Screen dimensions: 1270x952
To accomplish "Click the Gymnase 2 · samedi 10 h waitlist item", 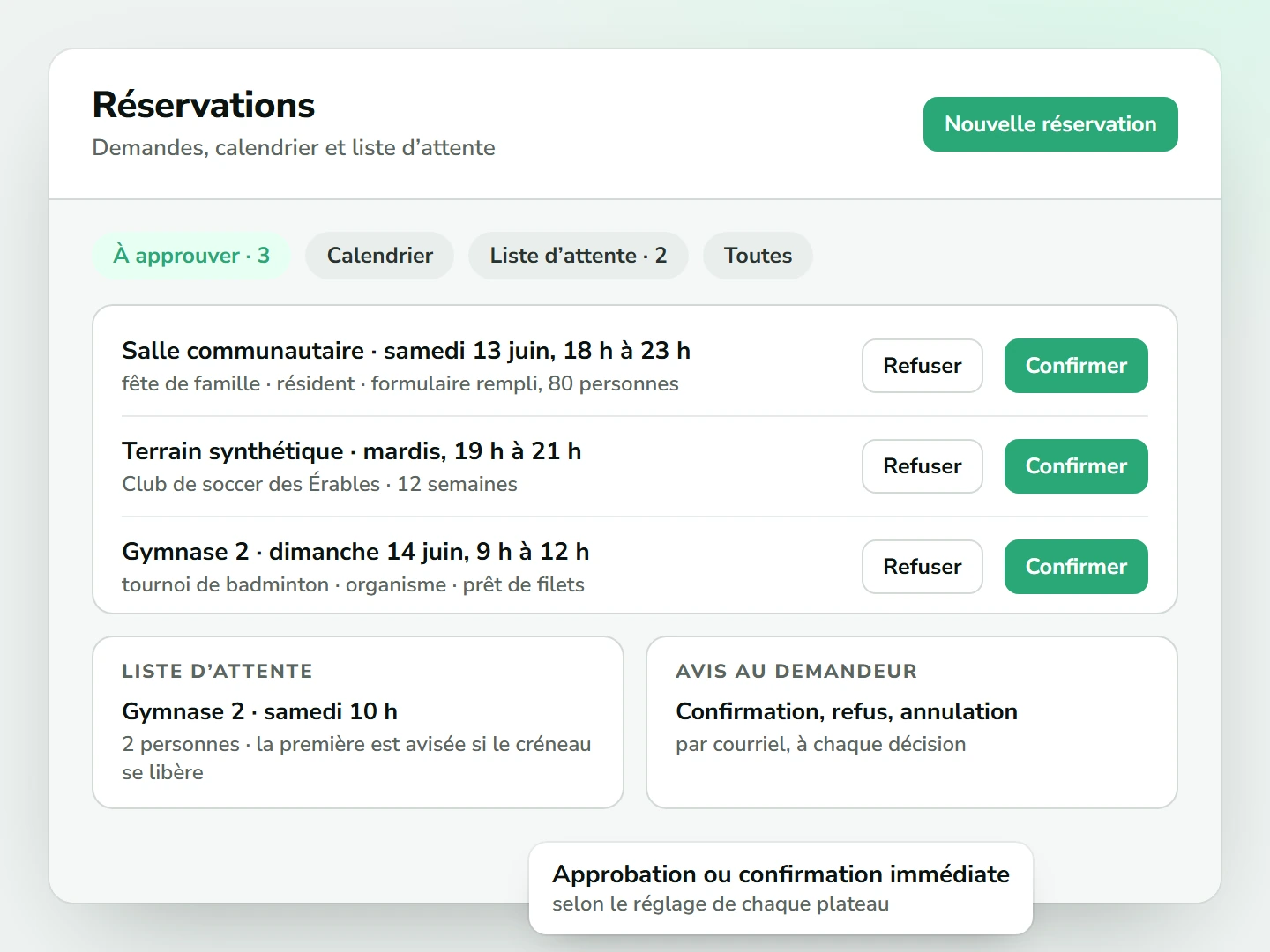I will click(259, 711).
